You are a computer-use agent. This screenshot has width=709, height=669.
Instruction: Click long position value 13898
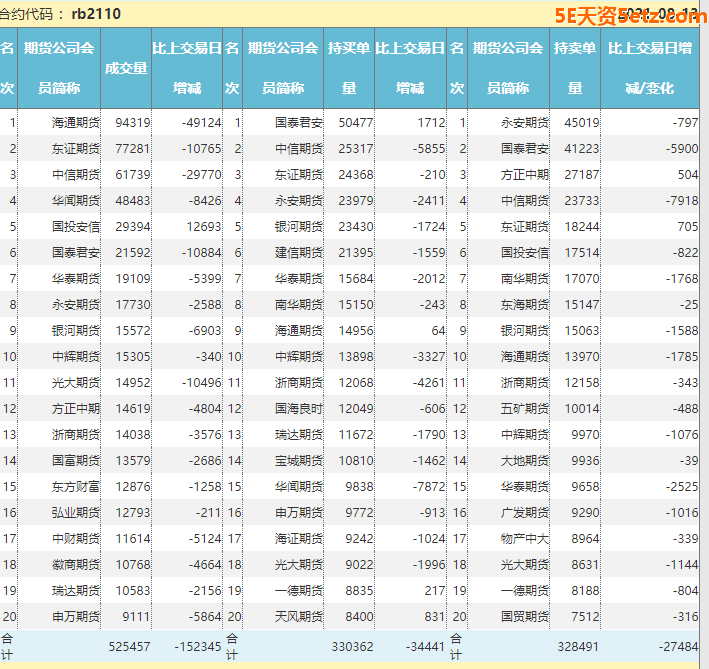pos(356,357)
